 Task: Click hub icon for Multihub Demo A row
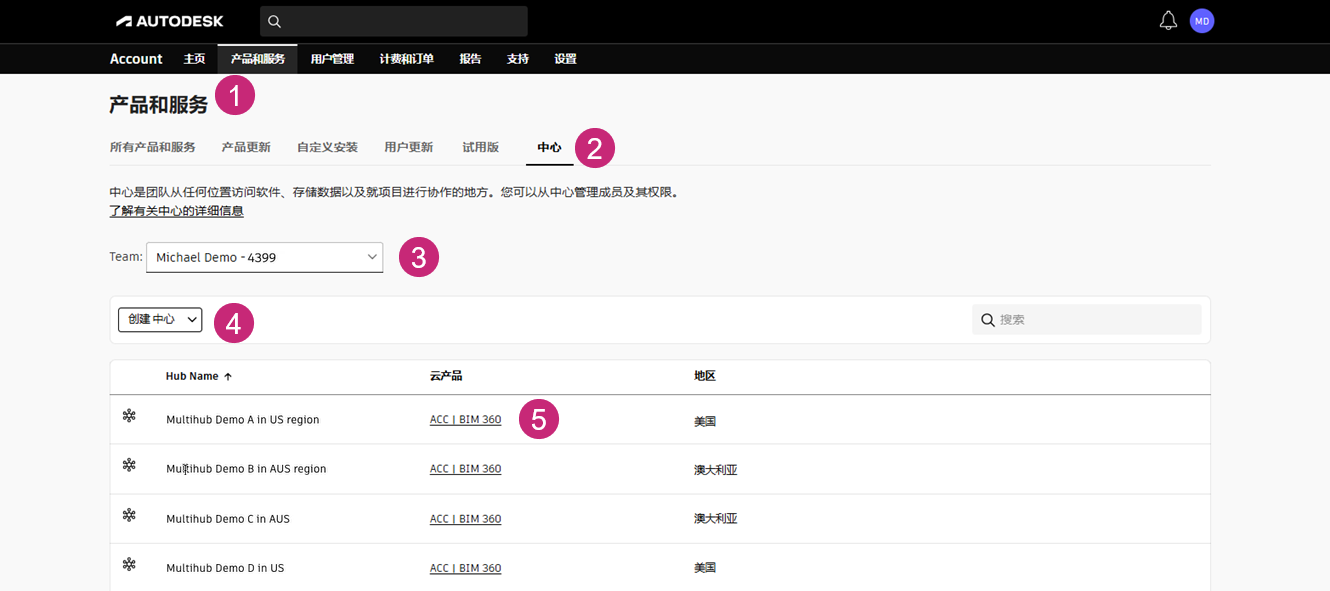(x=129, y=415)
